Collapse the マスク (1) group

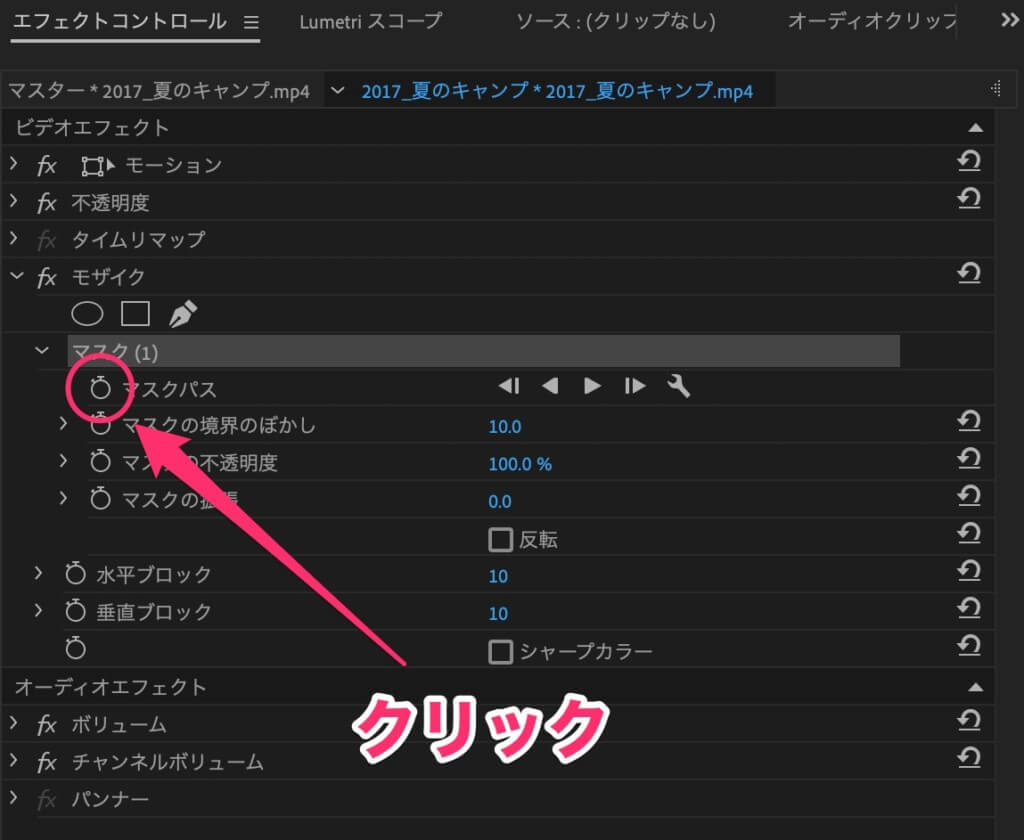pos(42,351)
